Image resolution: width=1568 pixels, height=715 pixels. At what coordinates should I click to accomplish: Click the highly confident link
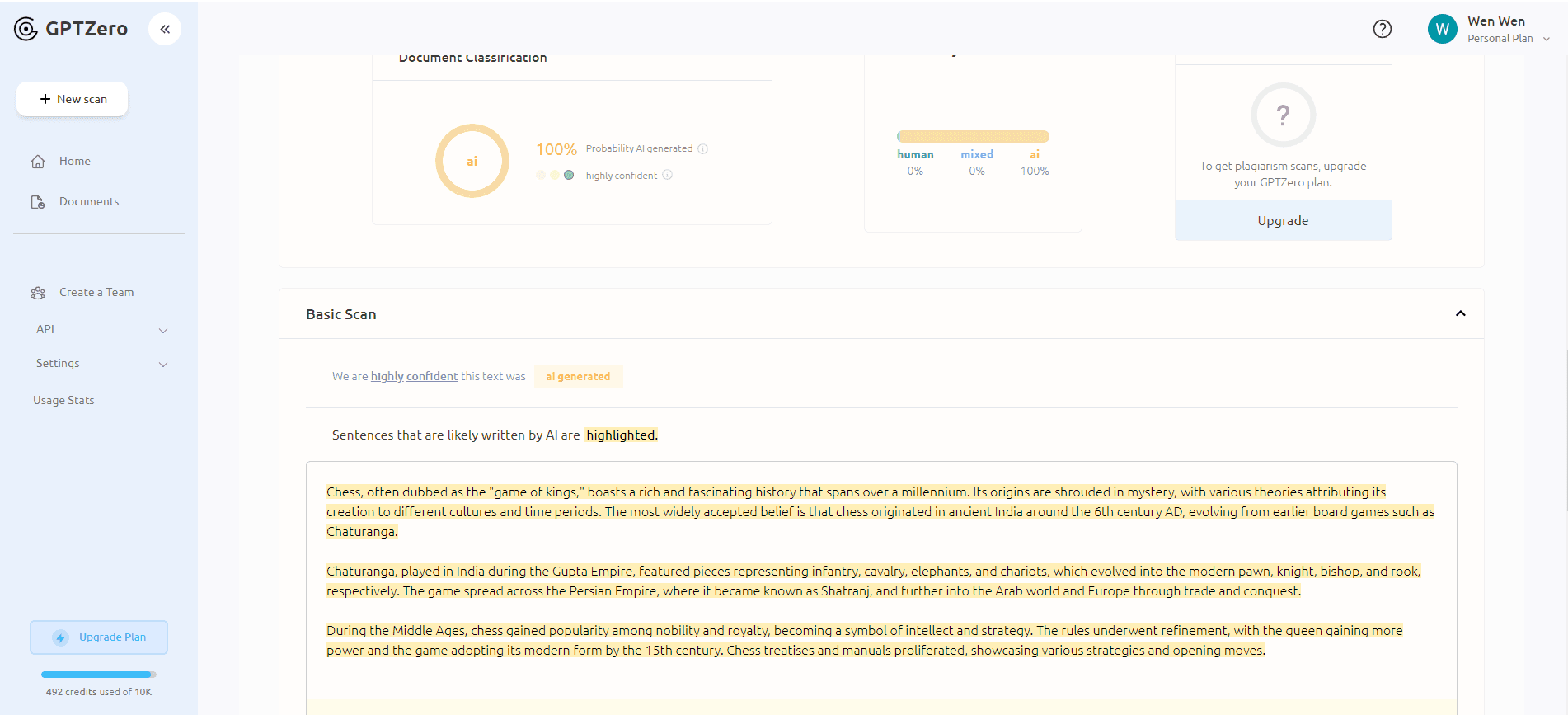(x=414, y=376)
